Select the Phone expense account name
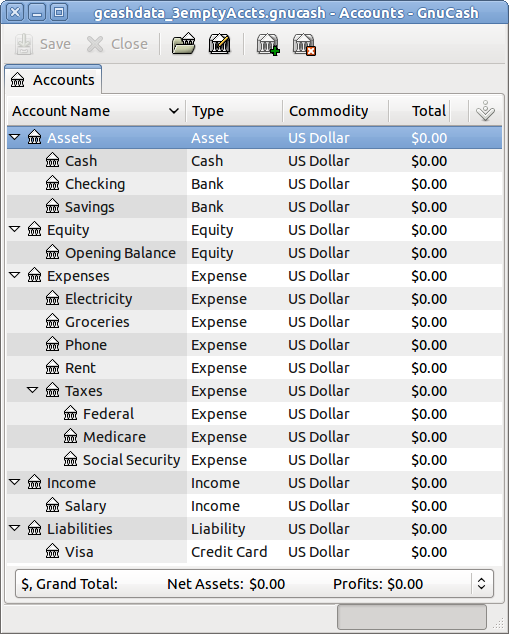The width and height of the screenshot is (509, 634). [86, 345]
